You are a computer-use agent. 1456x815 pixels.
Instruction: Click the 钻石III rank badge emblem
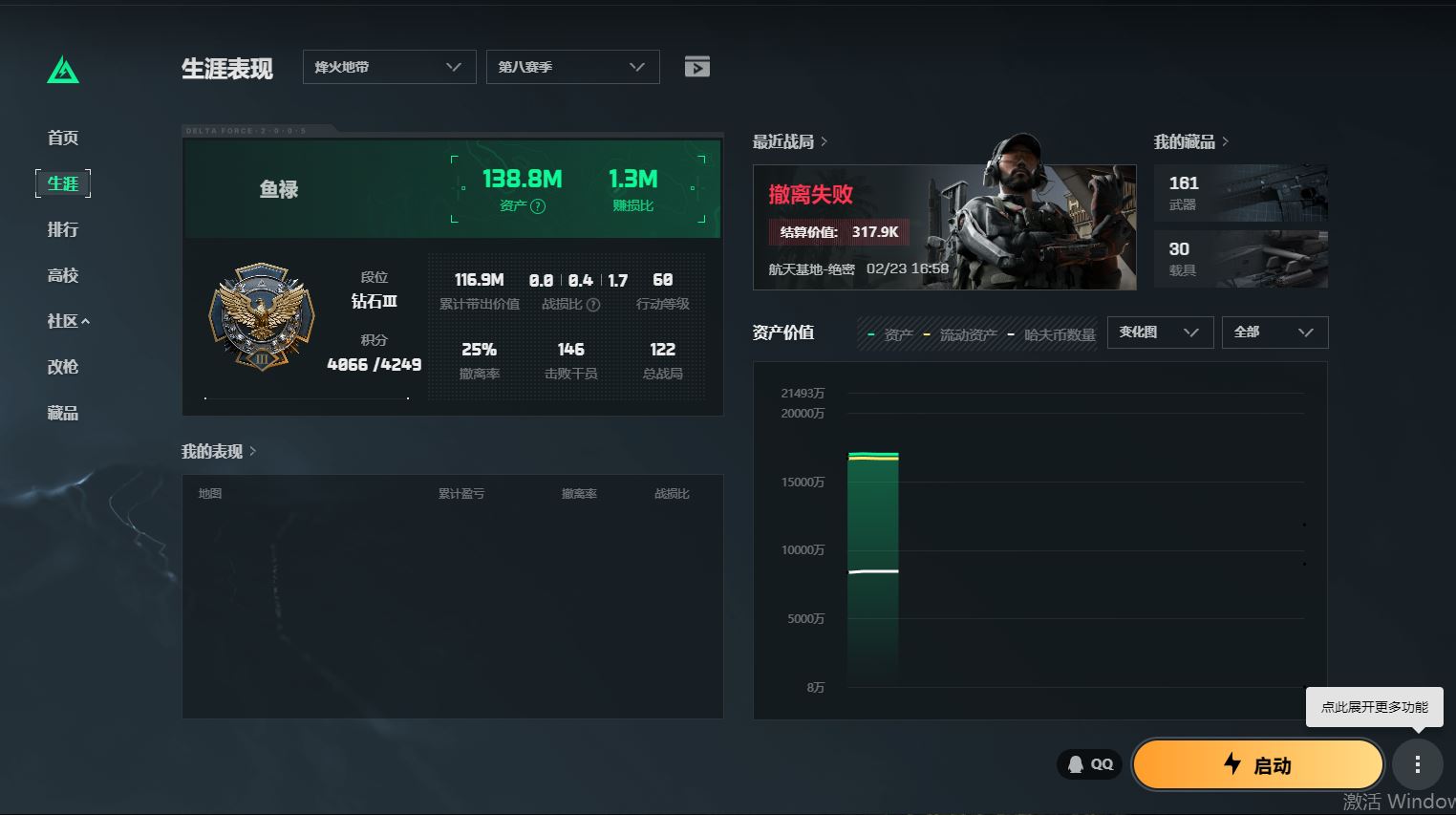pos(262,317)
